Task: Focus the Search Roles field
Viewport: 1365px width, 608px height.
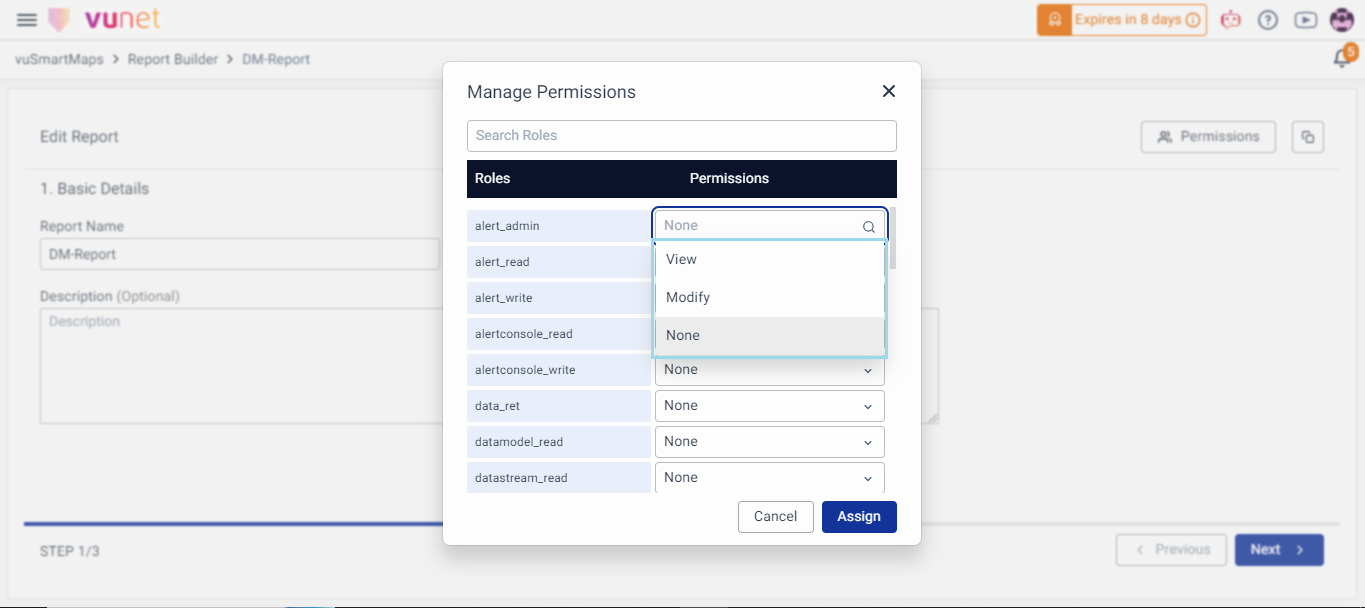Action: pyautogui.click(x=681, y=136)
